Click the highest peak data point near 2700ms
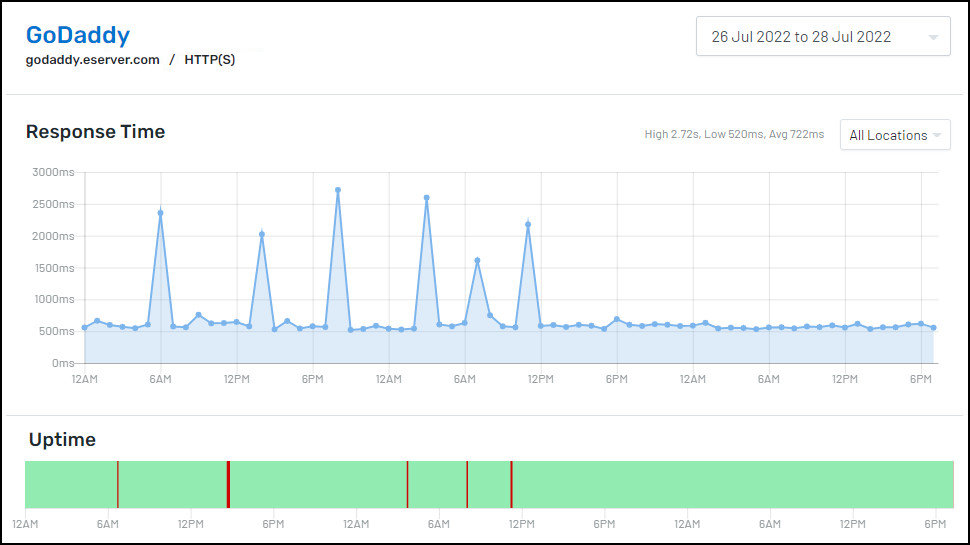The width and height of the screenshot is (970, 545). 338,191
